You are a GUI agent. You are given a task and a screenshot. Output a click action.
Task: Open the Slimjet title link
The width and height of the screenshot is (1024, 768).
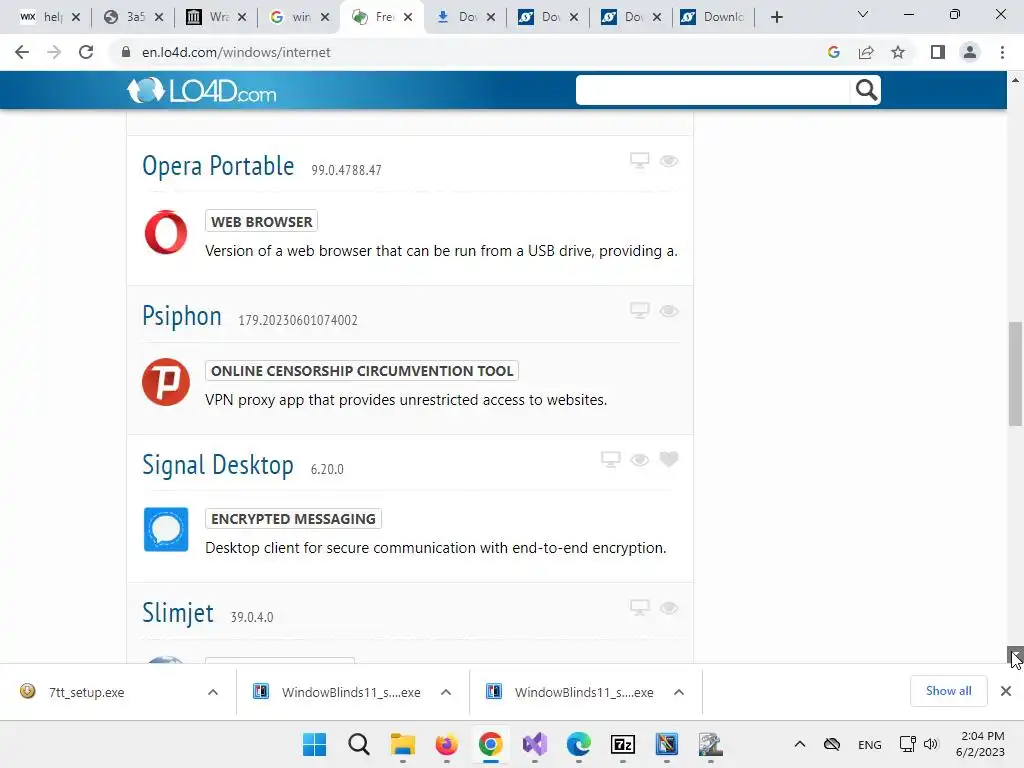178,613
